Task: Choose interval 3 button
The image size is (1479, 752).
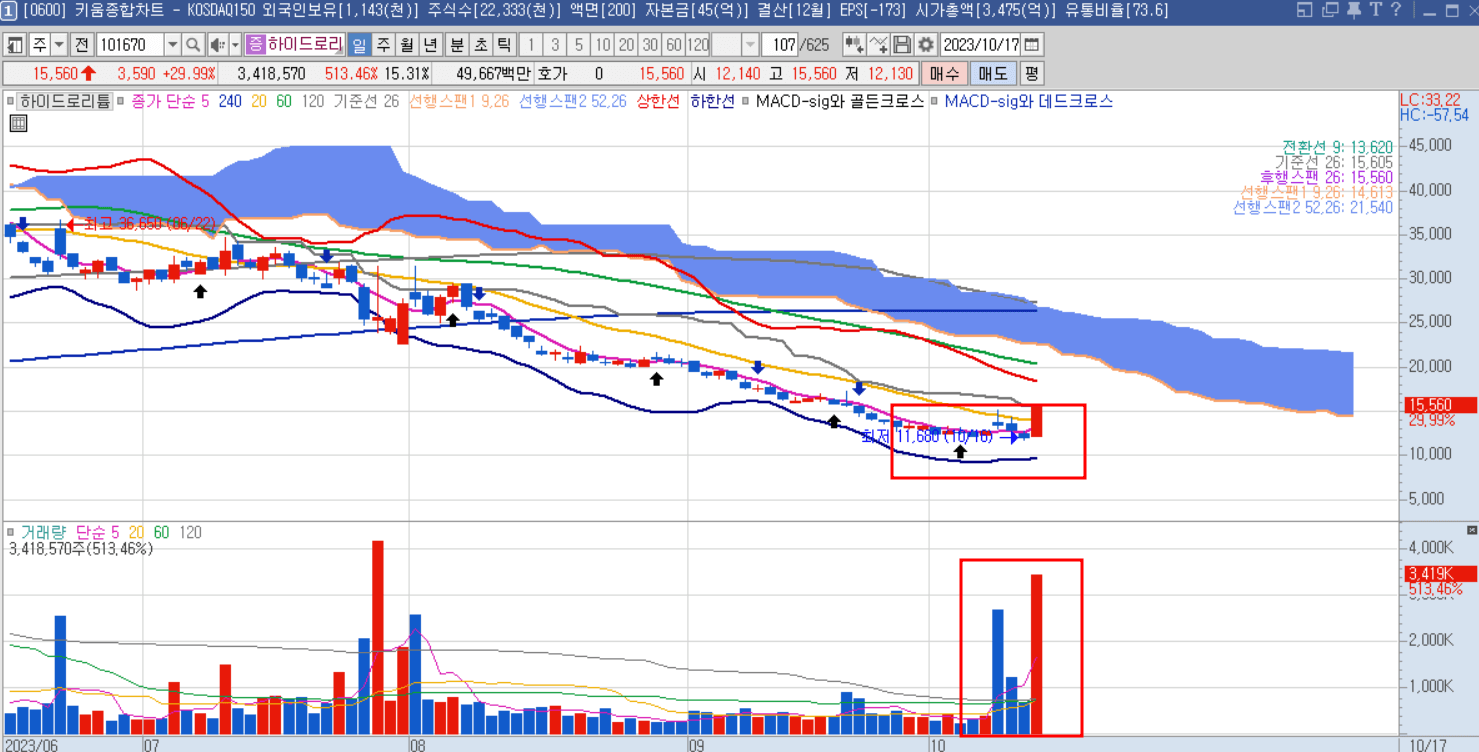Action: [x=555, y=45]
